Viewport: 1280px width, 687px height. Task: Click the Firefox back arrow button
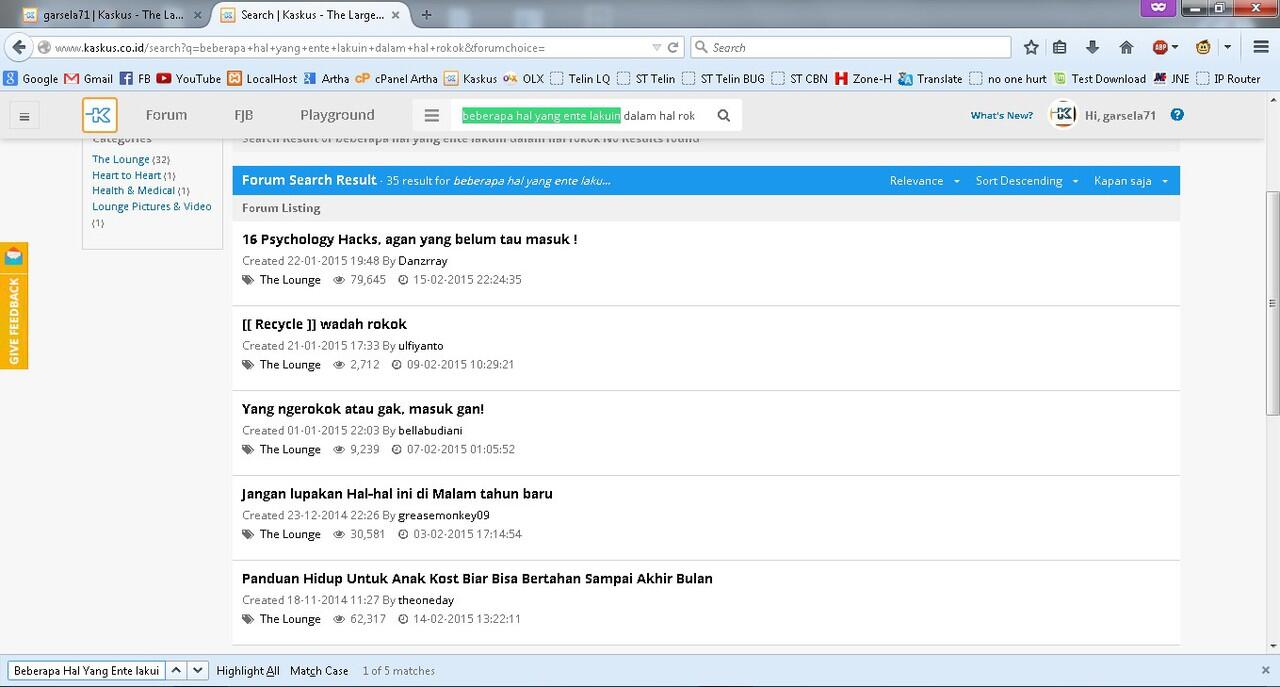[x=18, y=47]
